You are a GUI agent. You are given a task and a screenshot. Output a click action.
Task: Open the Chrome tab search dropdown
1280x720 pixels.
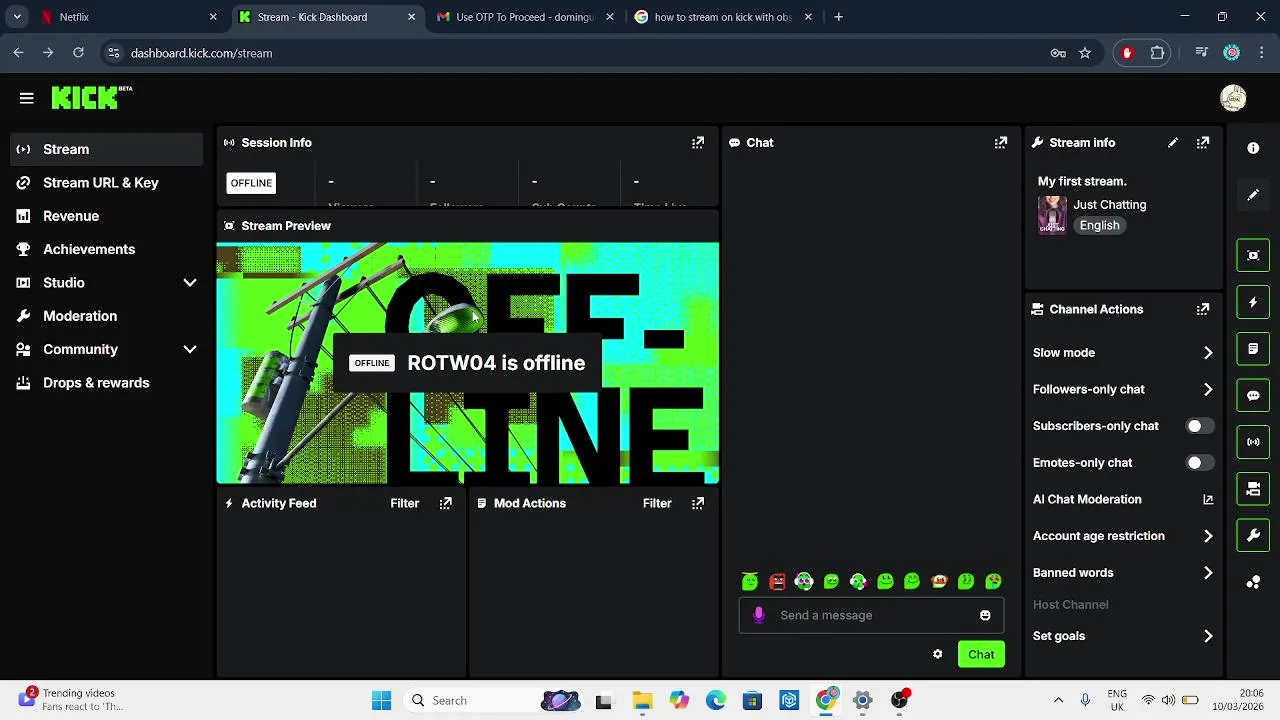[17, 17]
